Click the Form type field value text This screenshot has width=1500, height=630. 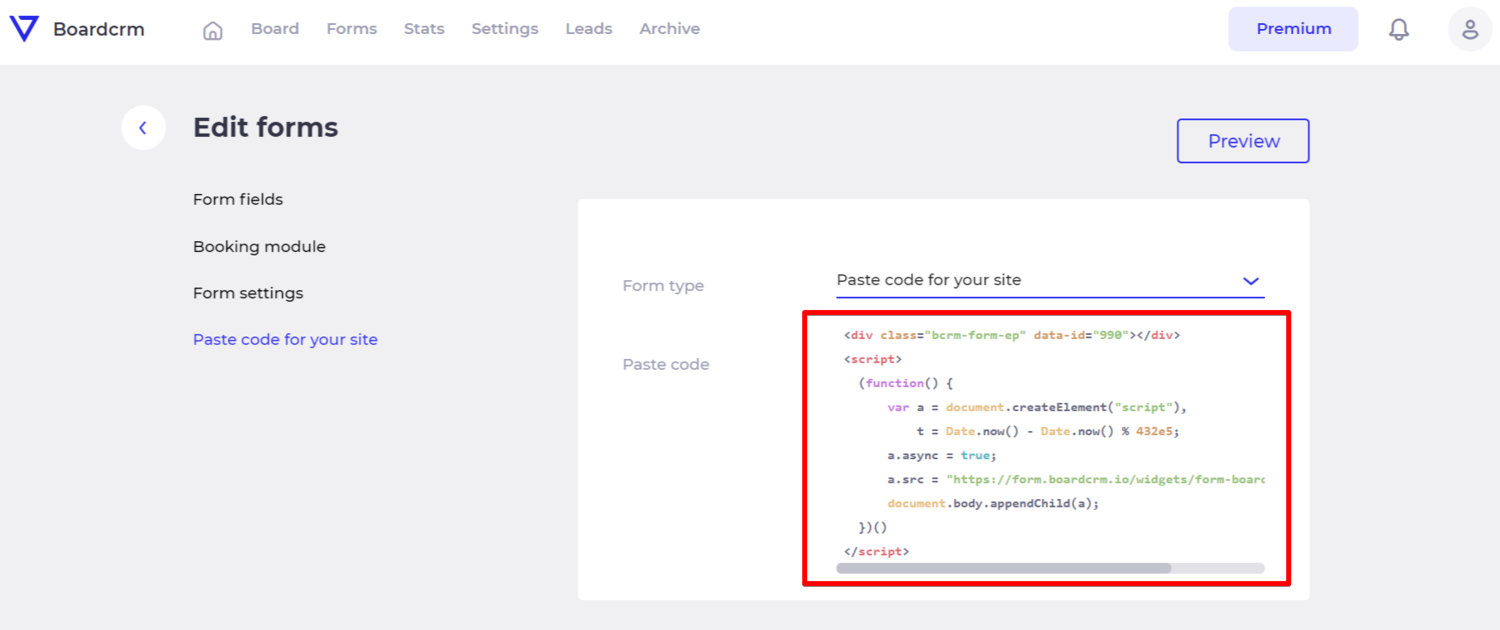(x=929, y=280)
